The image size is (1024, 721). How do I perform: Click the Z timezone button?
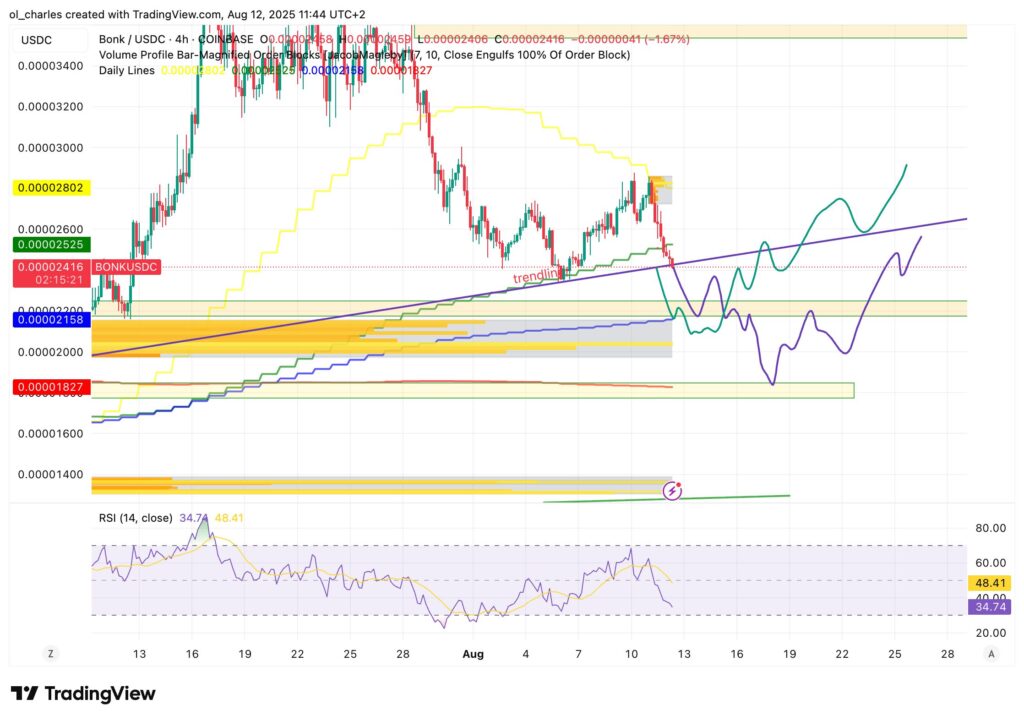pyautogui.click(x=47, y=653)
